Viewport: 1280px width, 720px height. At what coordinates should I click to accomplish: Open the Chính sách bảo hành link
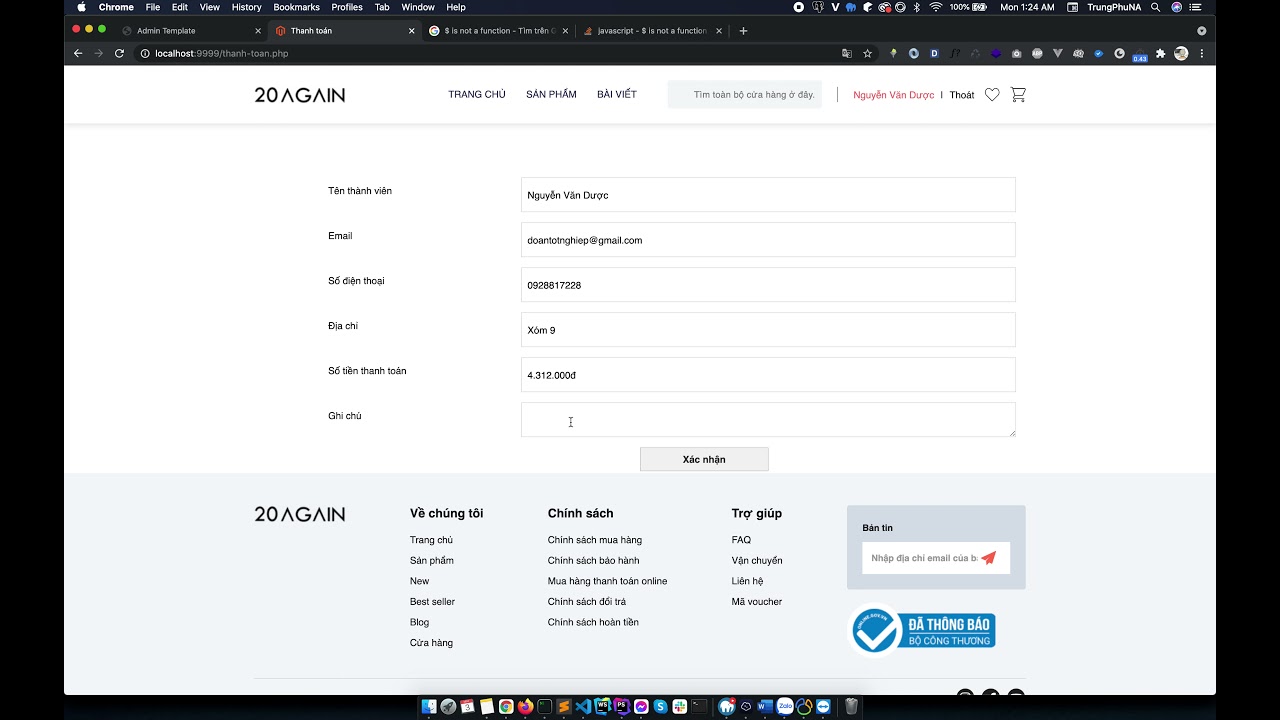pyautogui.click(x=593, y=561)
